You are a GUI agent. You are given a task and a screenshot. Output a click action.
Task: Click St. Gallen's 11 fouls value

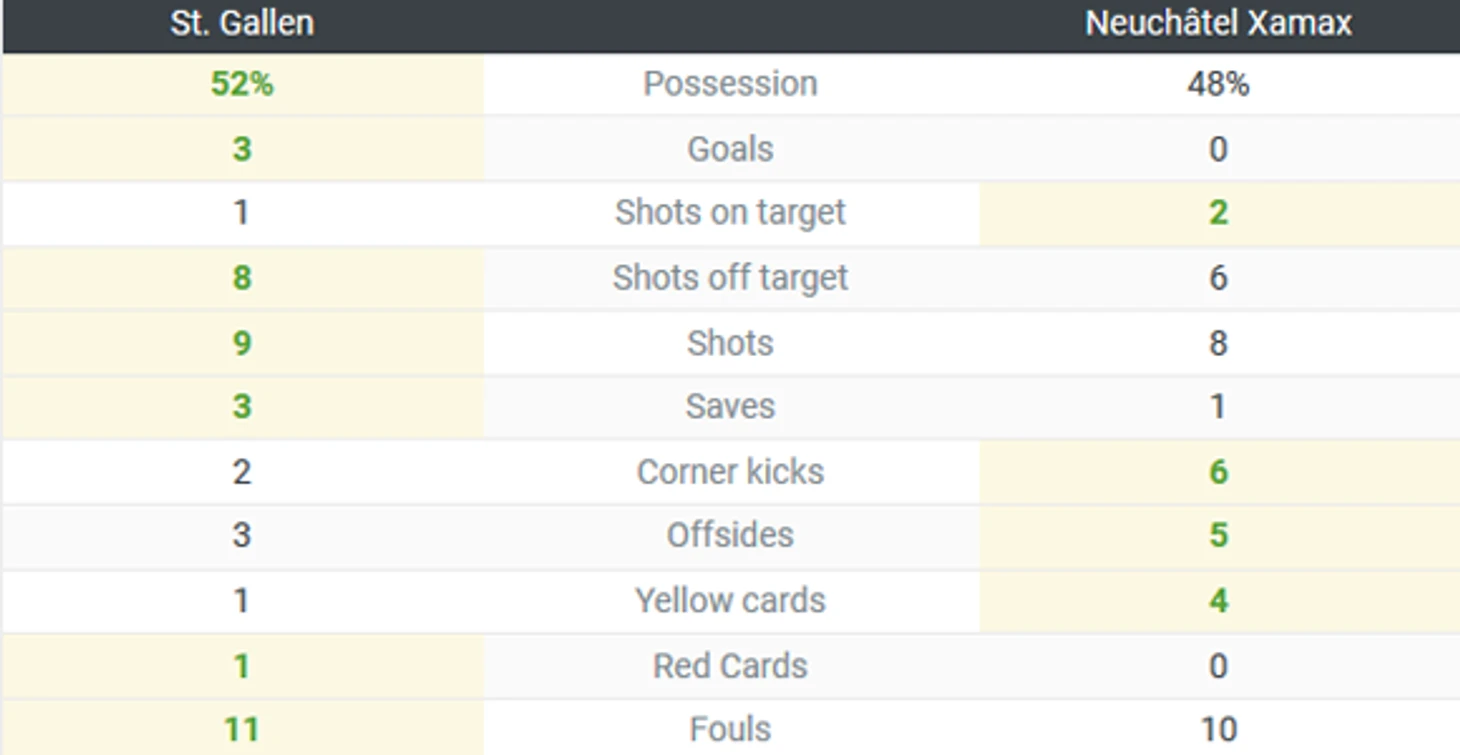tap(242, 730)
